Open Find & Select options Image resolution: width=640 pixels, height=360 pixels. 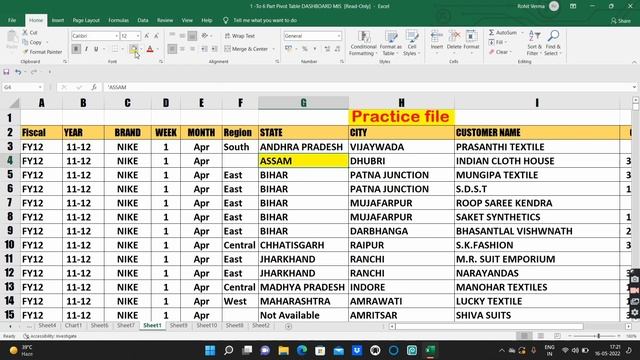[x=553, y=43]
